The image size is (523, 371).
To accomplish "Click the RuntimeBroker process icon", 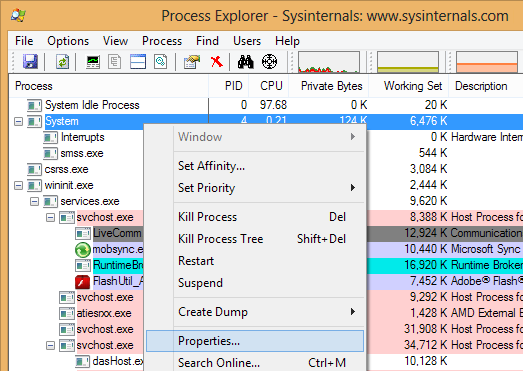I will 83,266.
